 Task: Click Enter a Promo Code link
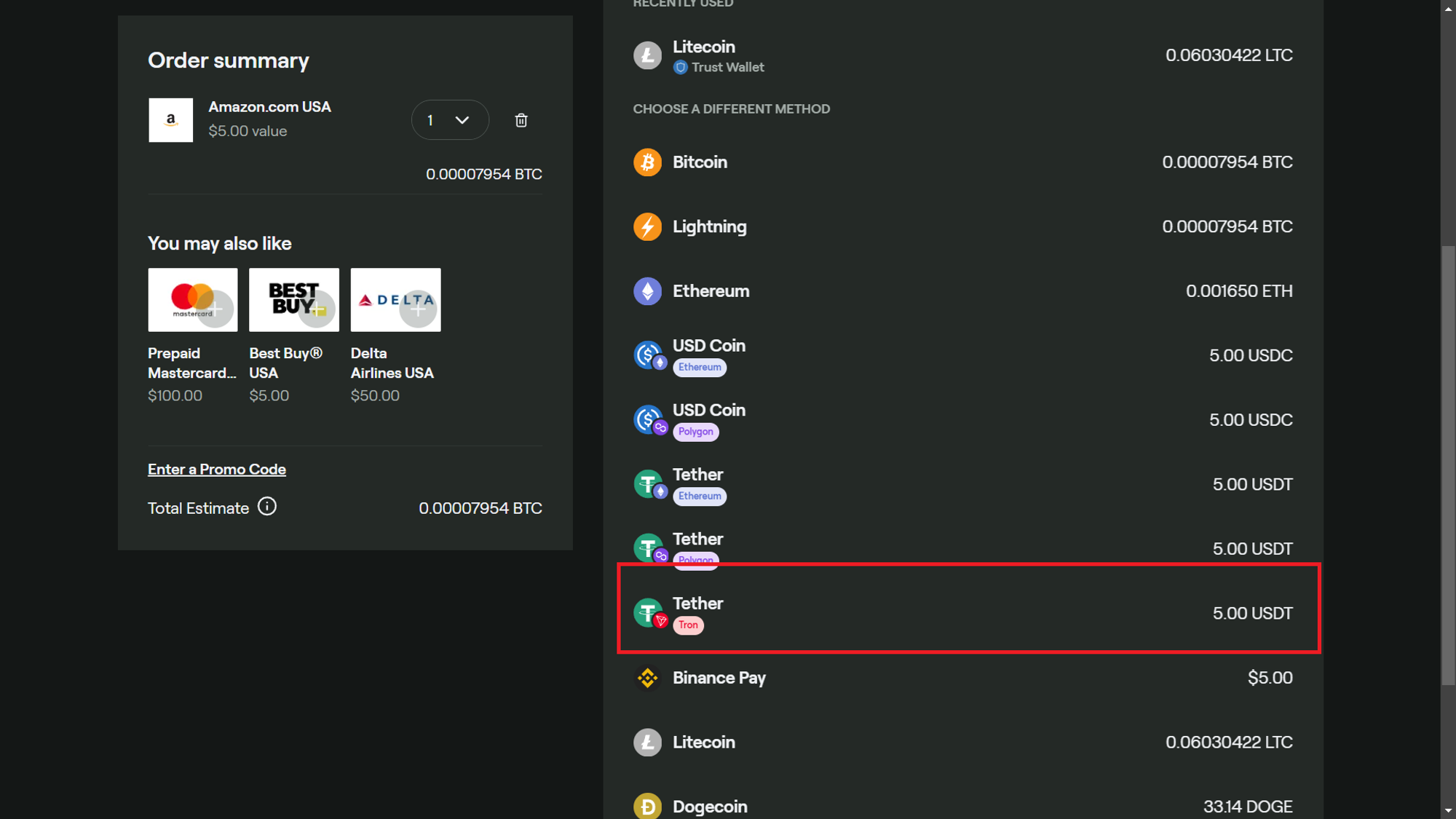(x=217, y=470)
